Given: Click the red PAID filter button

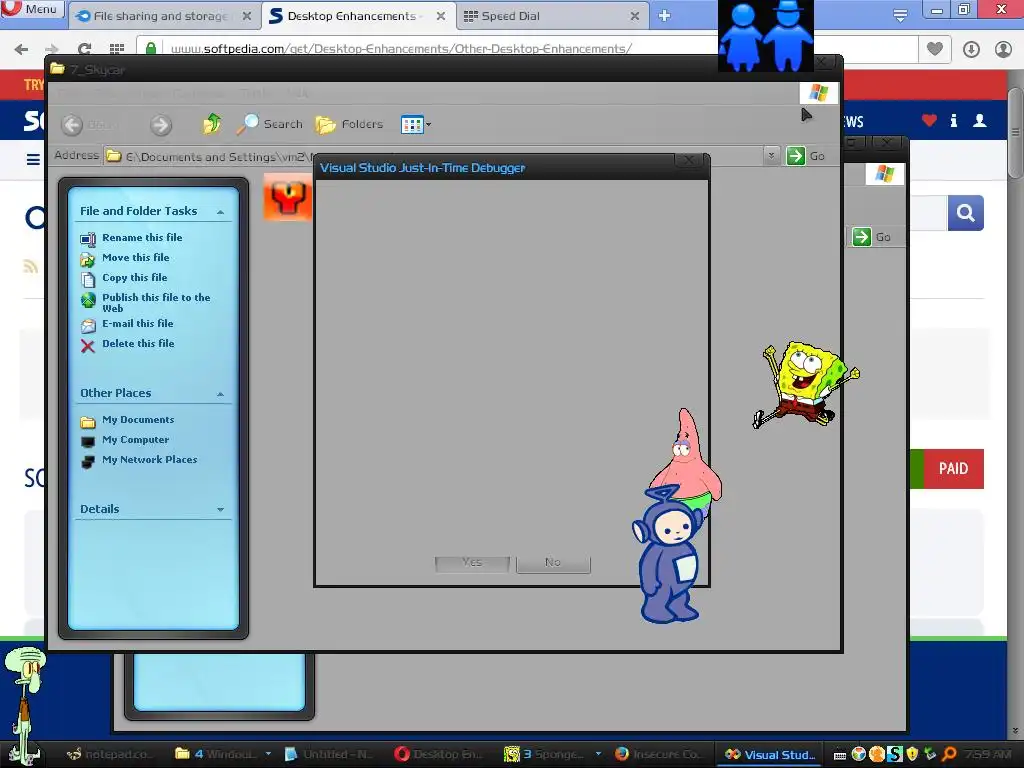Looking at the screenshot, I should [953, 469].
